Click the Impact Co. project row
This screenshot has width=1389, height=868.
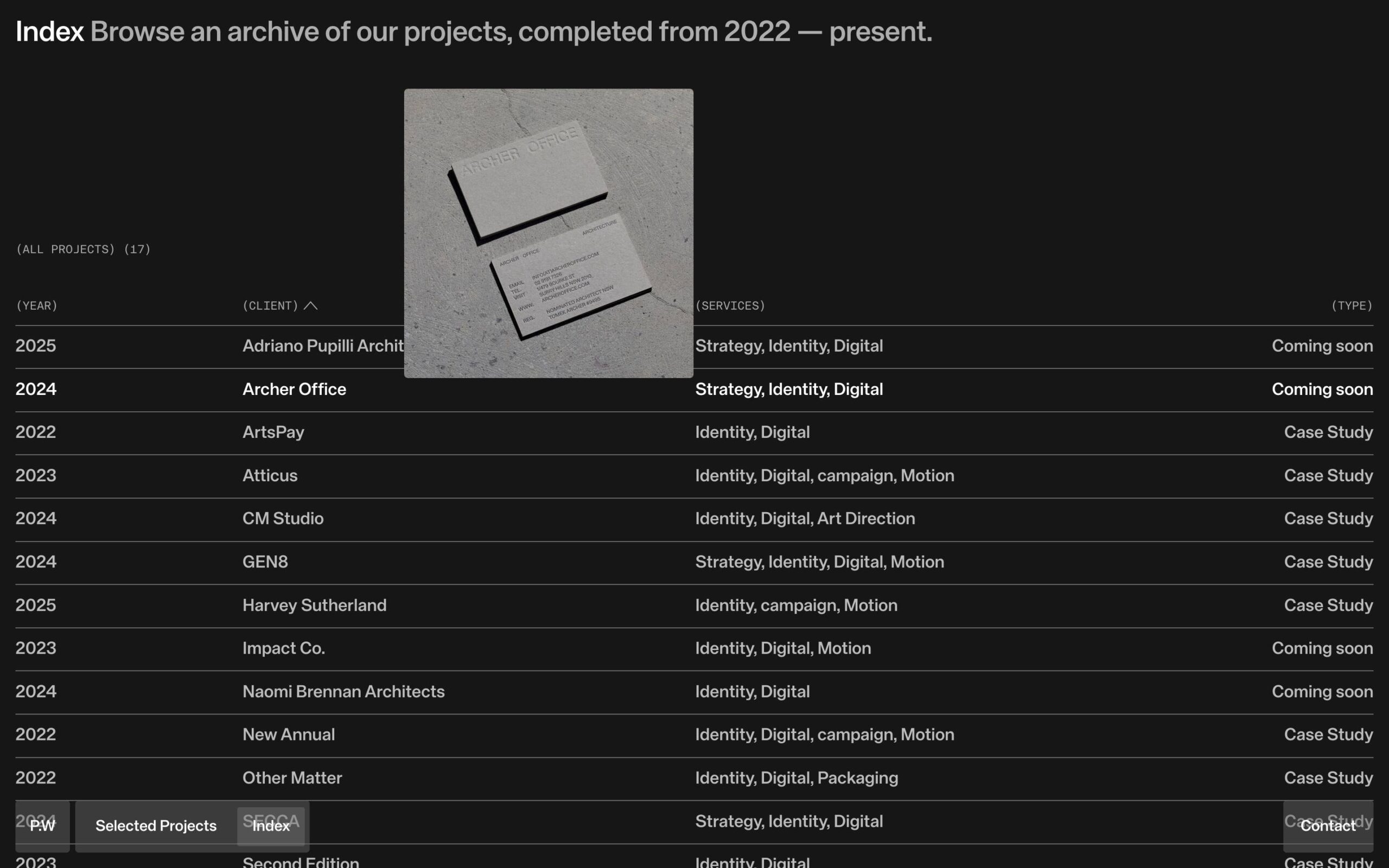tap(284, 648)
